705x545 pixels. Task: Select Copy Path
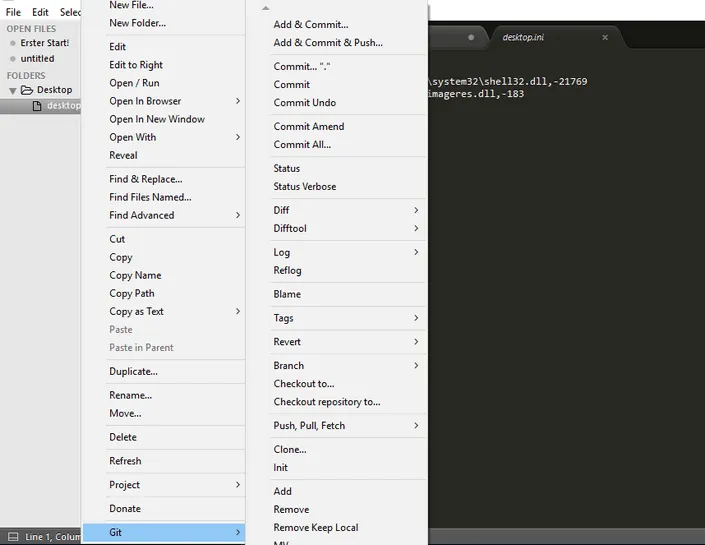click(x=132, y=293)
